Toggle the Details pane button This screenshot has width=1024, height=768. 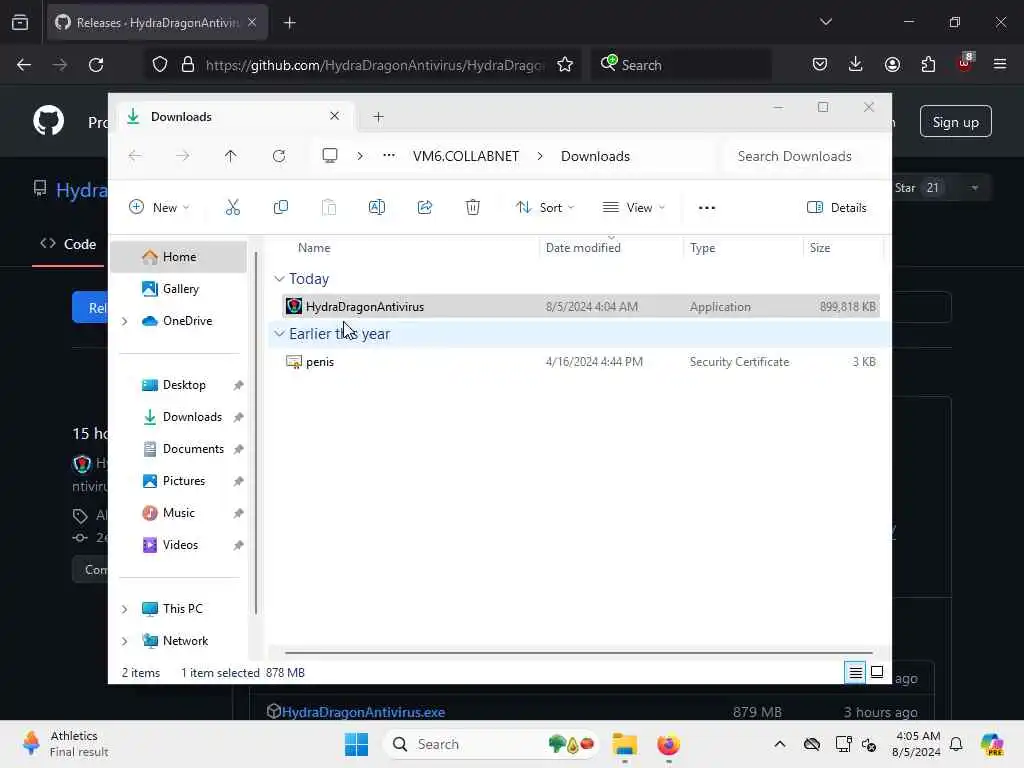[x=837, y=208]
